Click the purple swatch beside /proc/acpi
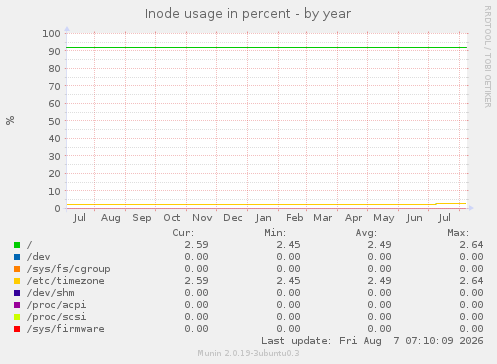 [17, 305]
